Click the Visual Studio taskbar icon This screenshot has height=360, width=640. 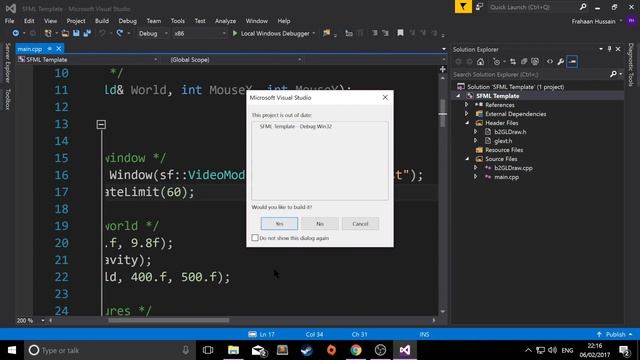pyautogui.click(x=405, y=350)
